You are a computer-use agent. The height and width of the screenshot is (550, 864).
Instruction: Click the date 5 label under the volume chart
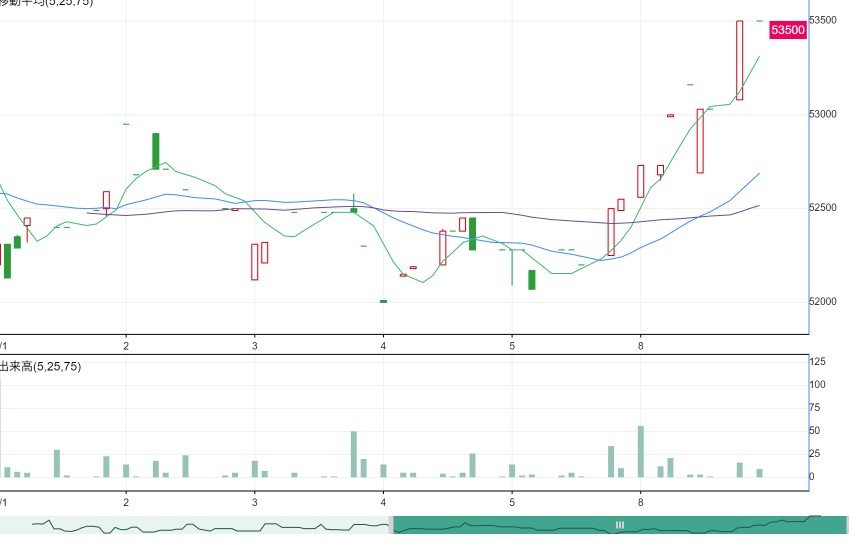click(512, 503)
